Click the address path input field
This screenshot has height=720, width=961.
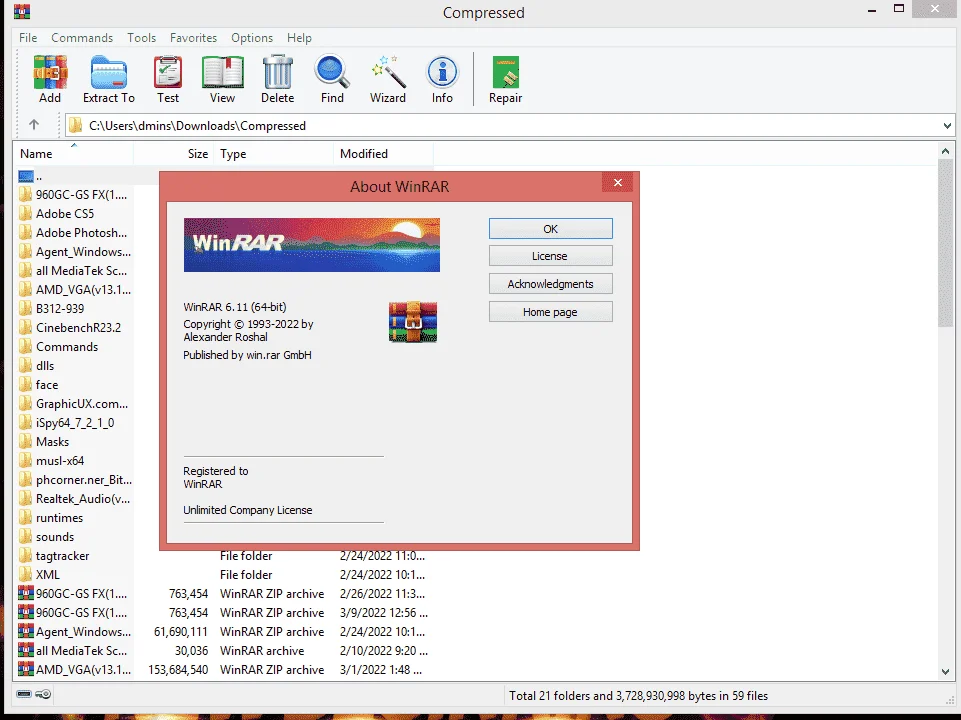[510, 126]
